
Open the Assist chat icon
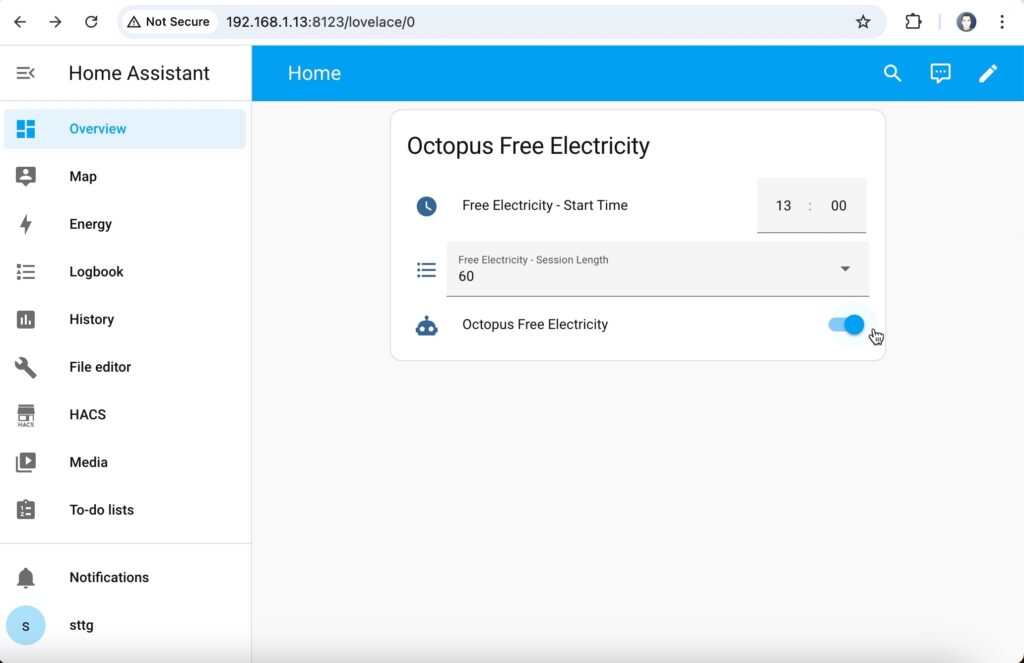(x=940, y=73)
